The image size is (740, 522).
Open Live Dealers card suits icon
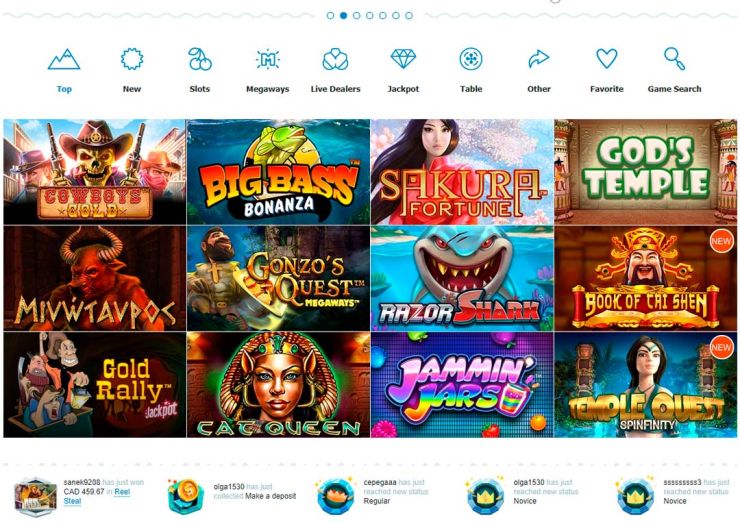click(335, 59)
